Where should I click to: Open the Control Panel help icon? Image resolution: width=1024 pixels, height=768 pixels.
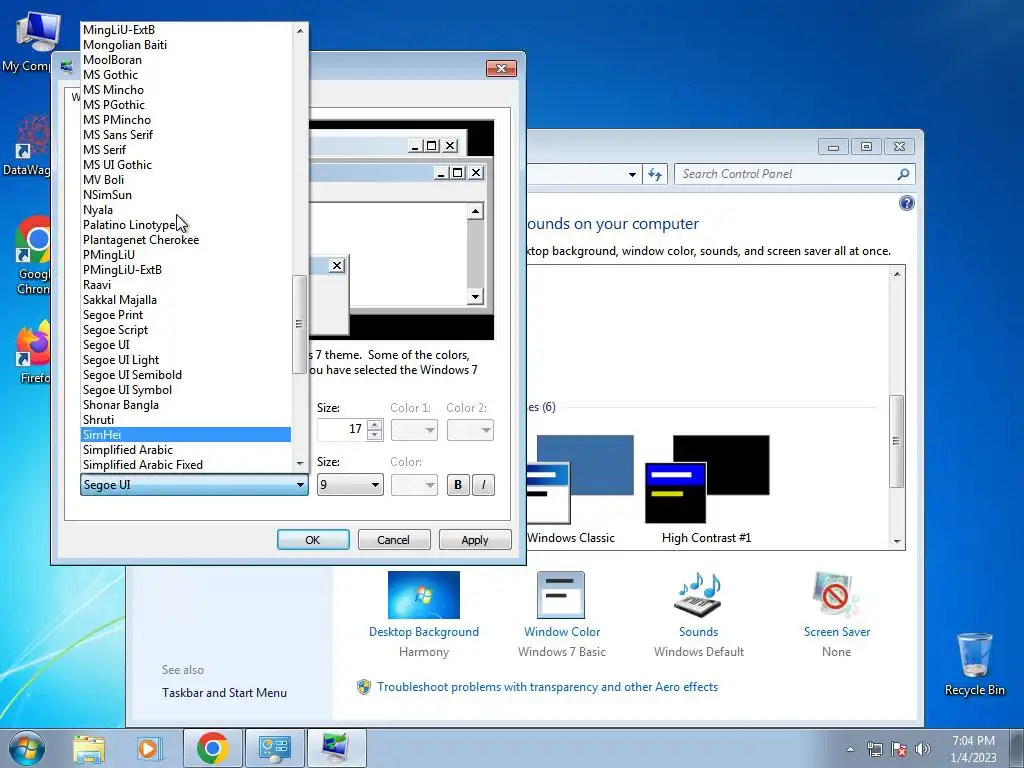point(906,203)
